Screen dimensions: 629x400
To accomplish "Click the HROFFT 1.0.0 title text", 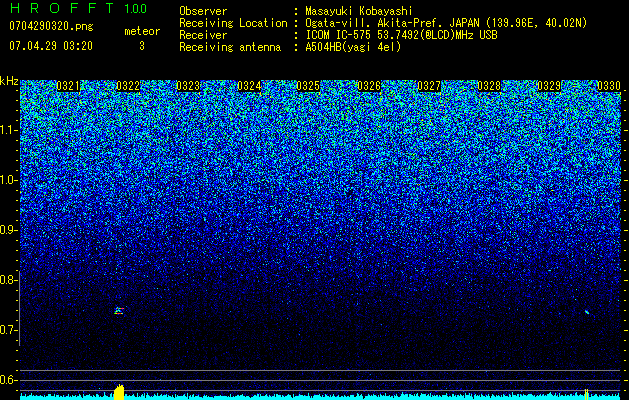I will 79,8.
